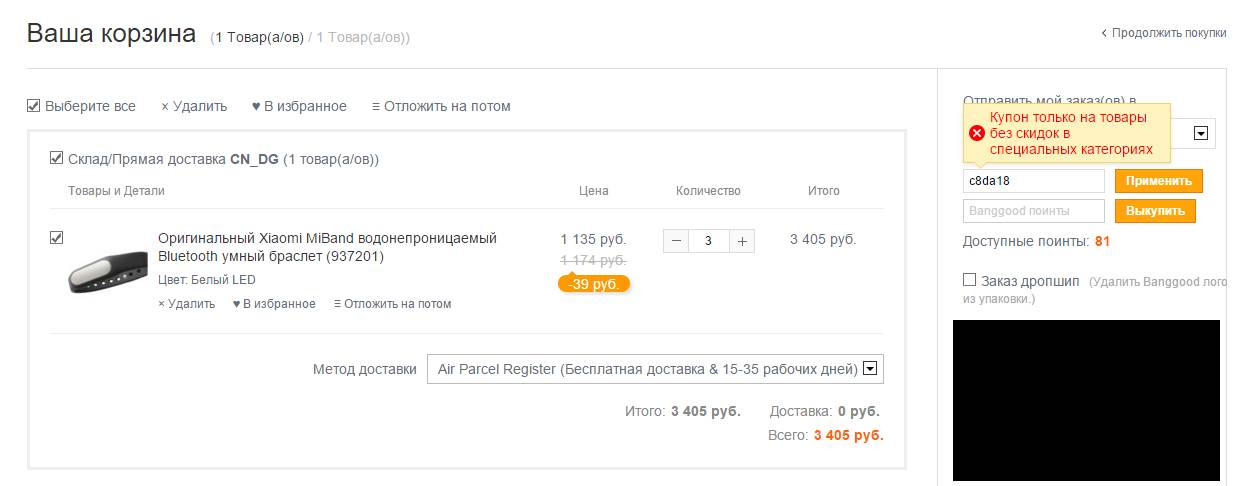Uncheck the Xiaomi MiBand item checkbox
The height and width of the screenshot is (486, 1234).
coord(56,237)
